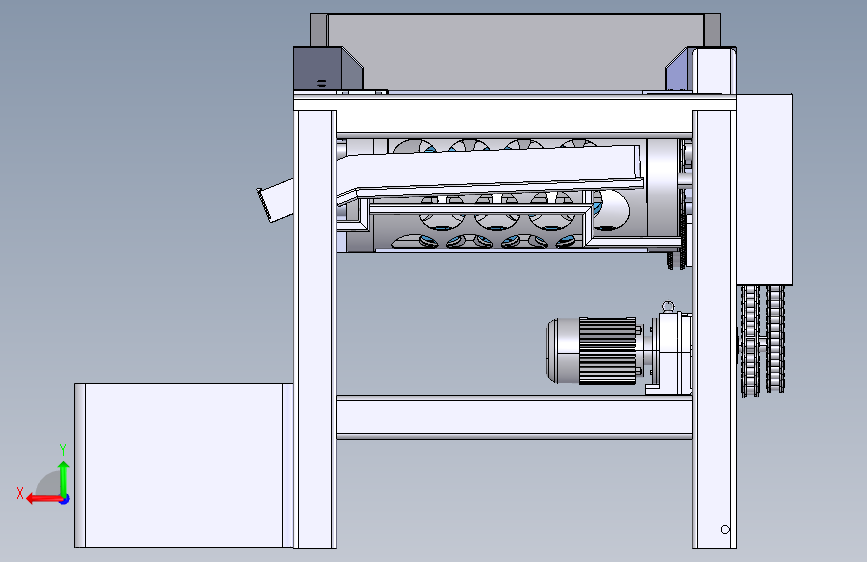867x562 pixels.
Task: Select the dark gray bracket at top left
Action: pos(327,68)
